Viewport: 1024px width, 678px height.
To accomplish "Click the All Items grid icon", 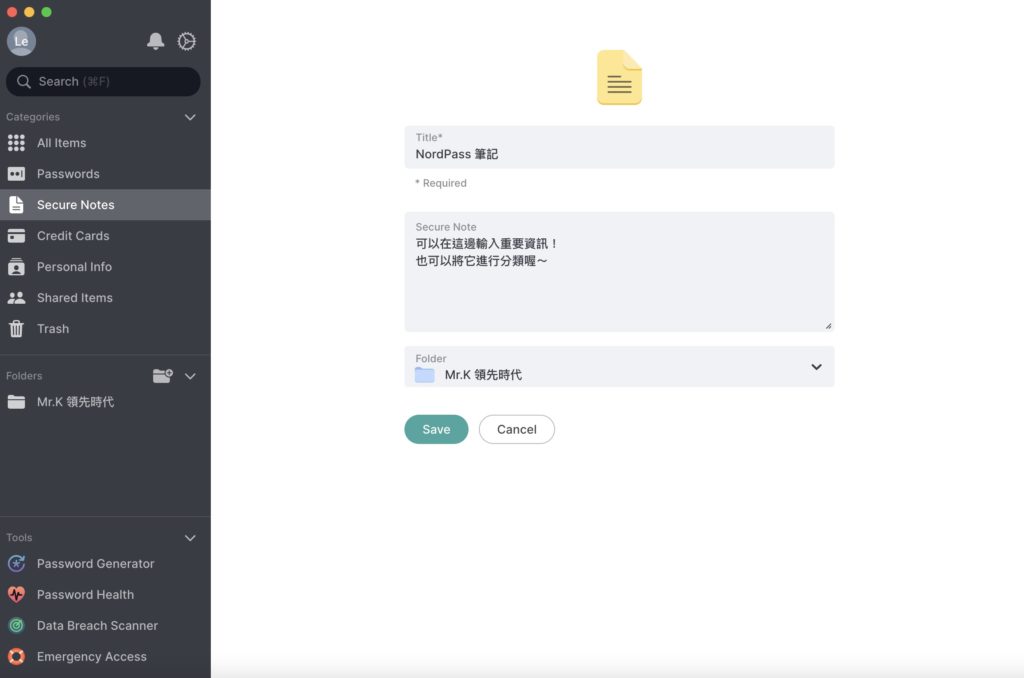I will (16, 143).
